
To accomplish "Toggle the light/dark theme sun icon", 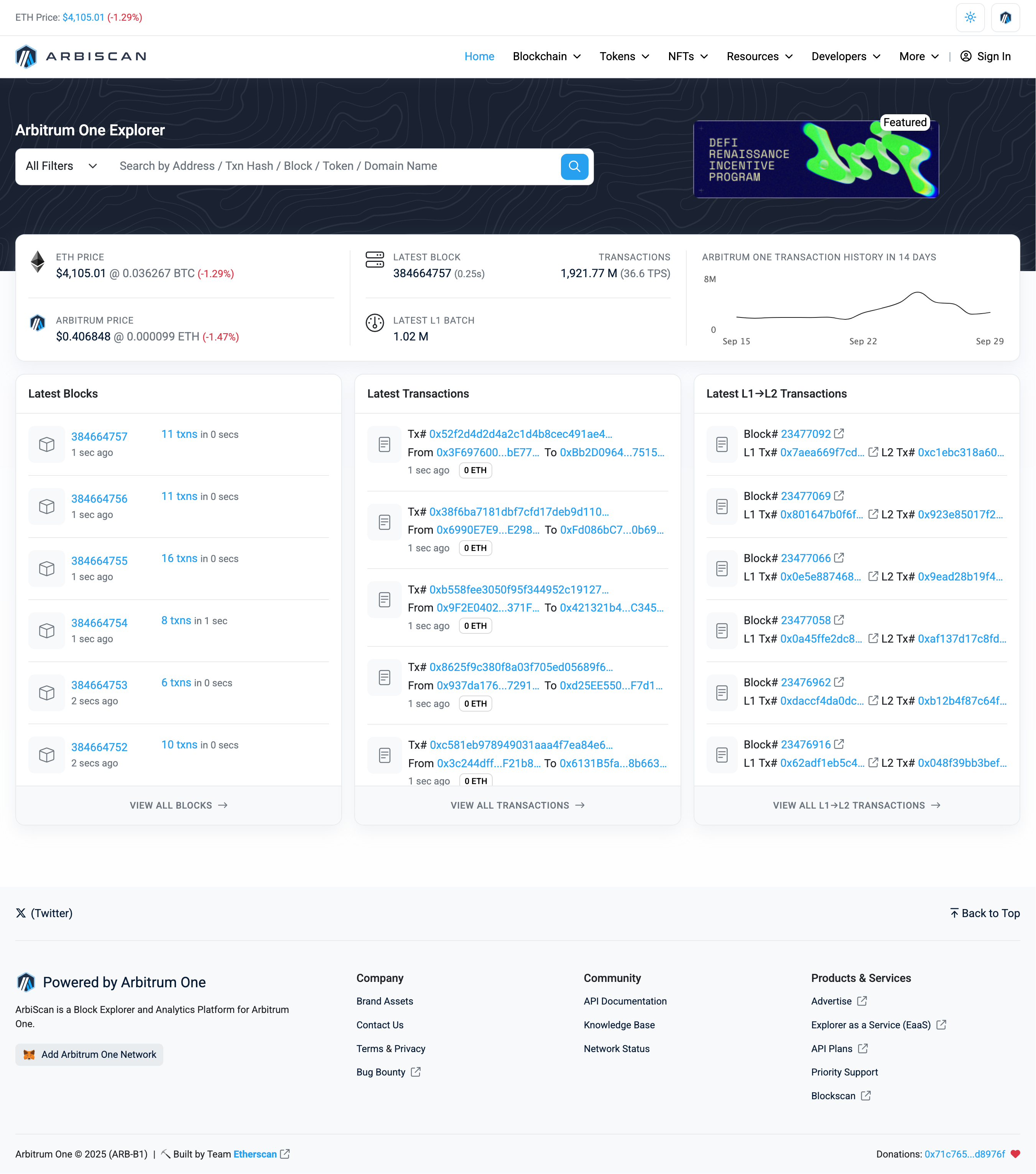I will tap(970, 17).
